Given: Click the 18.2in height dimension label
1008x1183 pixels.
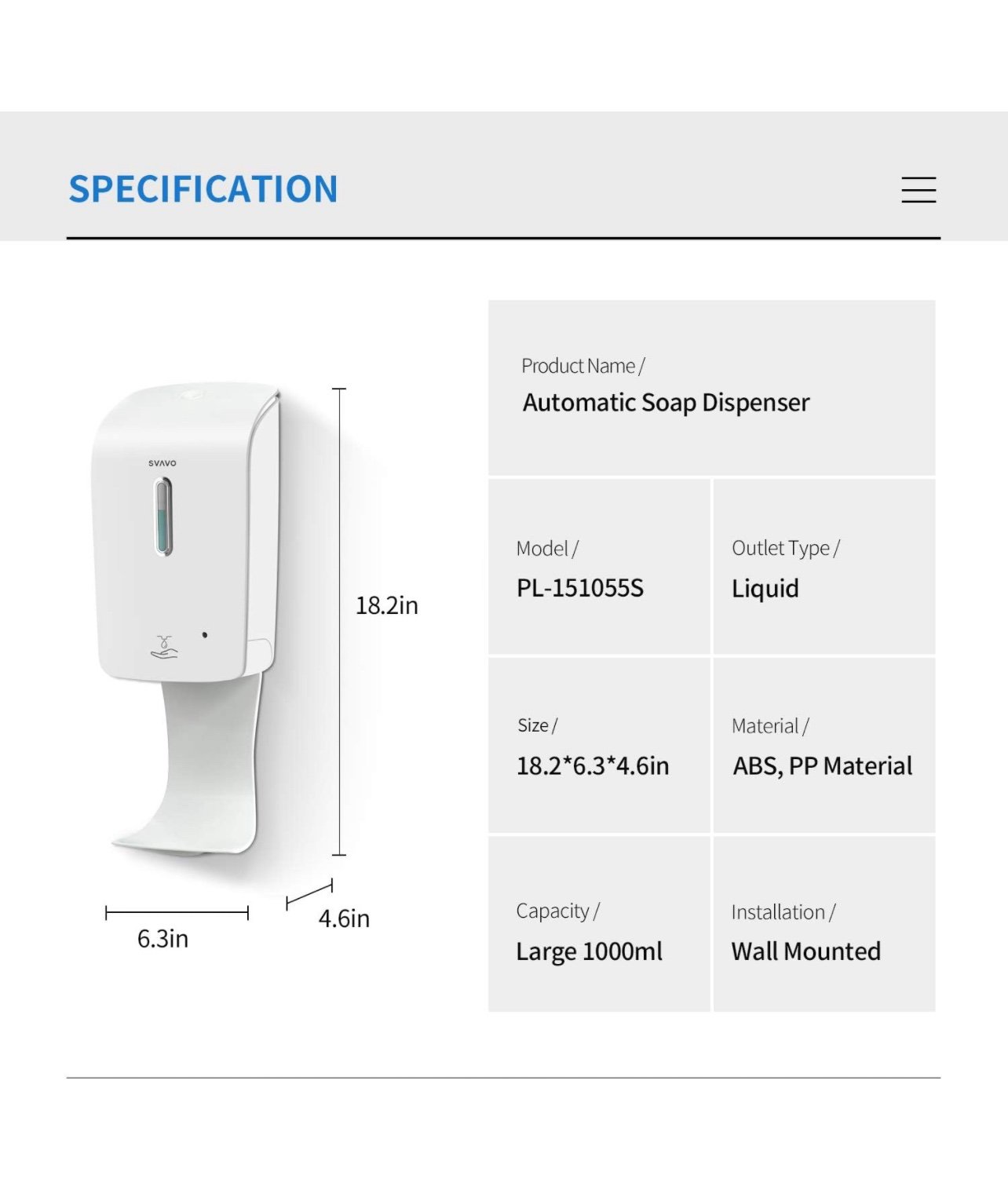Looking at the screenshot, I should click(387, 605).
